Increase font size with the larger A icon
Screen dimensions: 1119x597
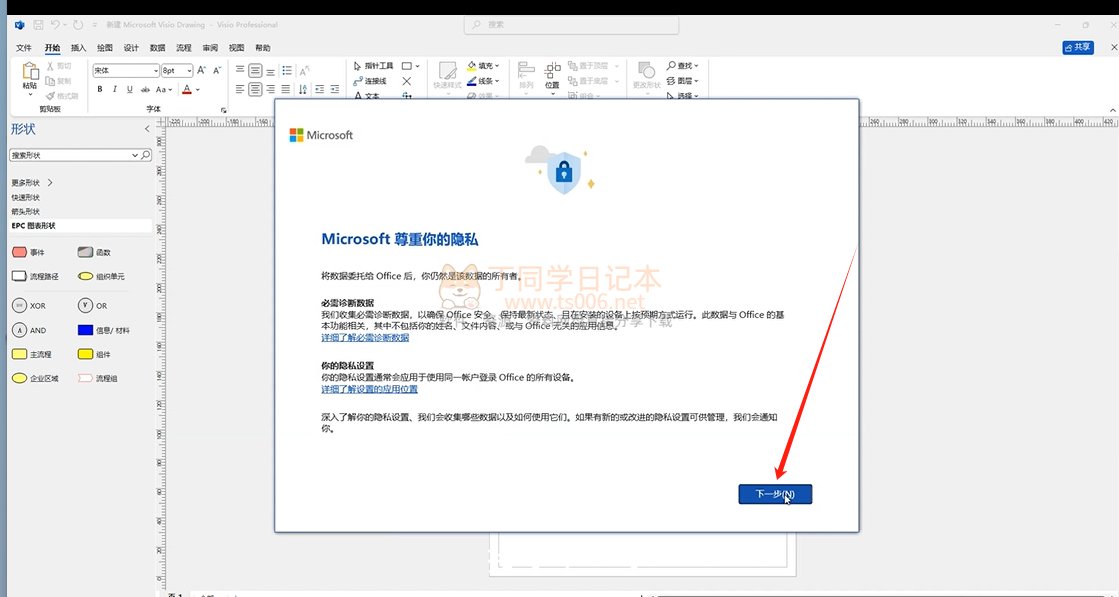(201, 70)
